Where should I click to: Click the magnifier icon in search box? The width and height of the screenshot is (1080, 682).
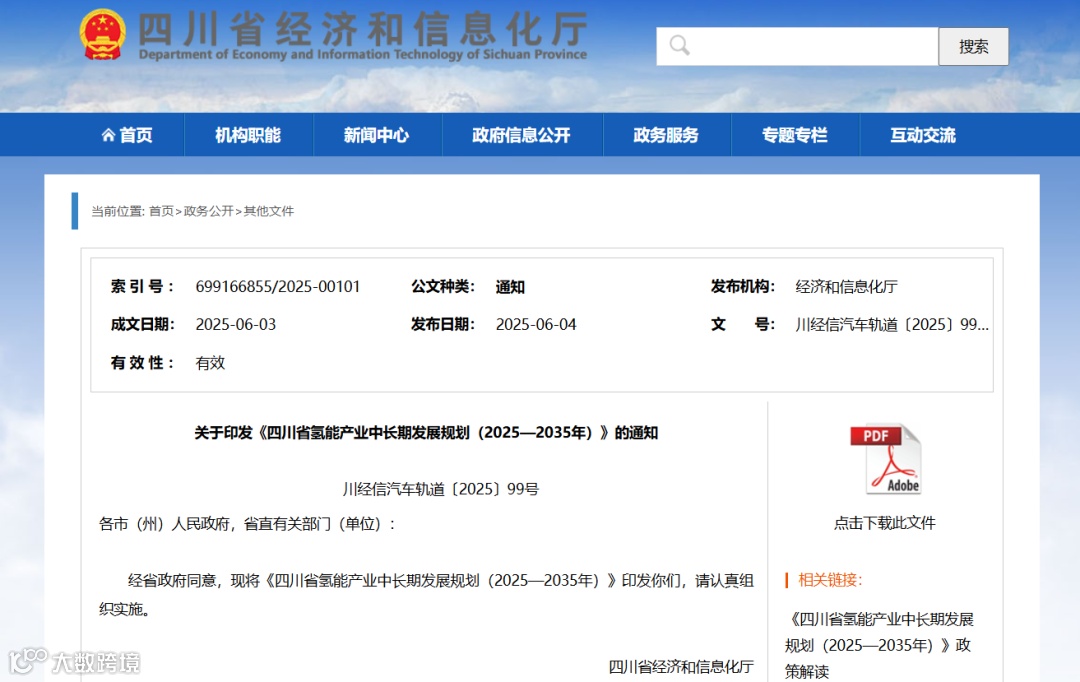680,45
